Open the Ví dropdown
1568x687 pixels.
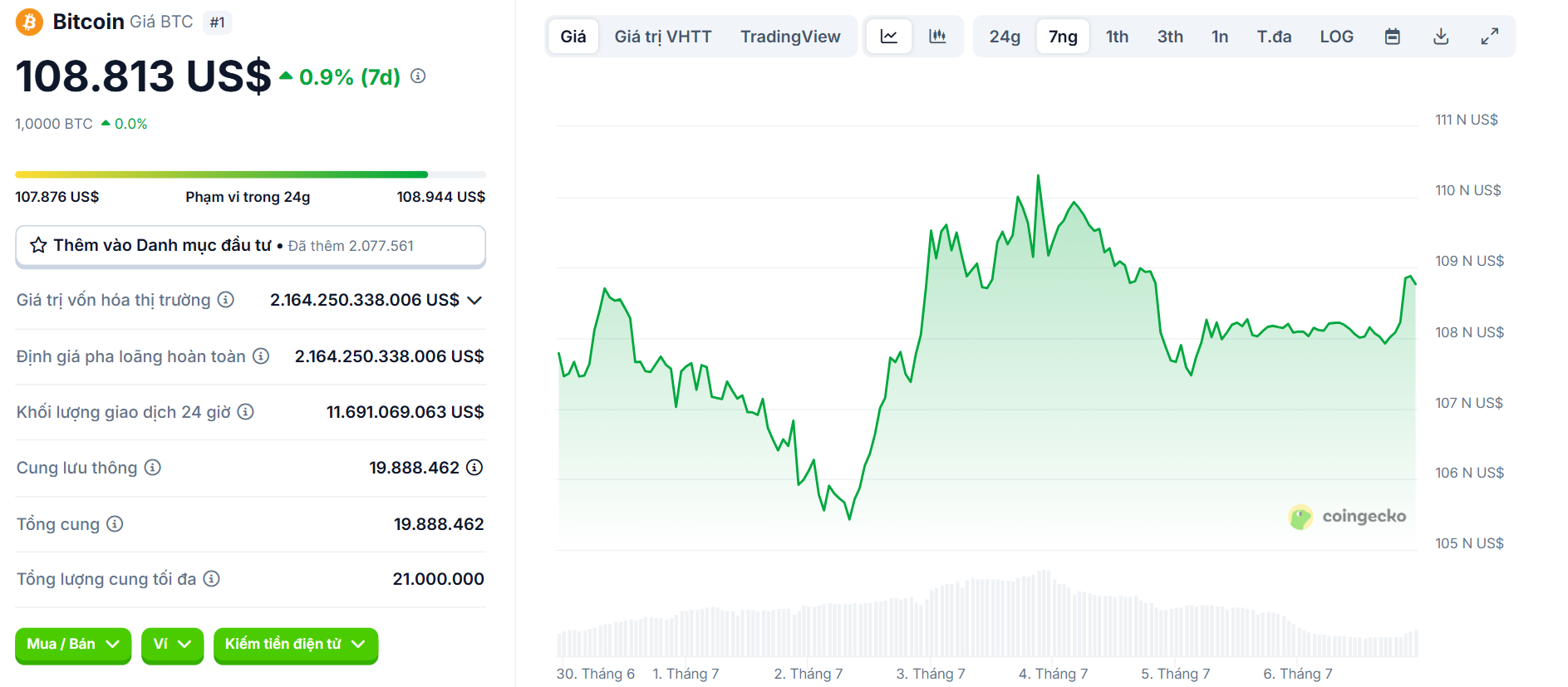172,645
